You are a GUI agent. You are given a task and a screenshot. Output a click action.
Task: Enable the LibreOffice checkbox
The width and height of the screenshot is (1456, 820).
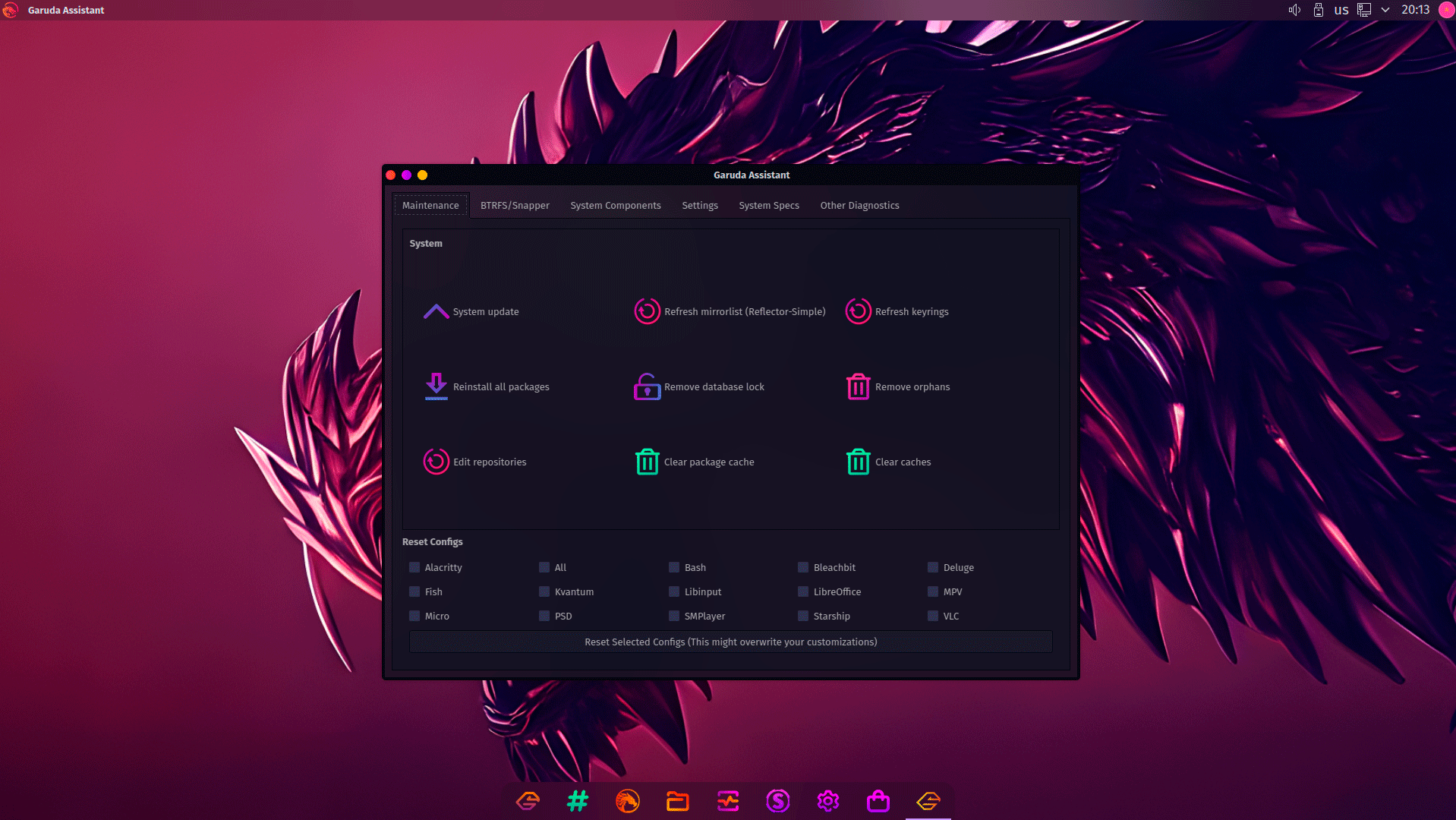pos(803,591)
